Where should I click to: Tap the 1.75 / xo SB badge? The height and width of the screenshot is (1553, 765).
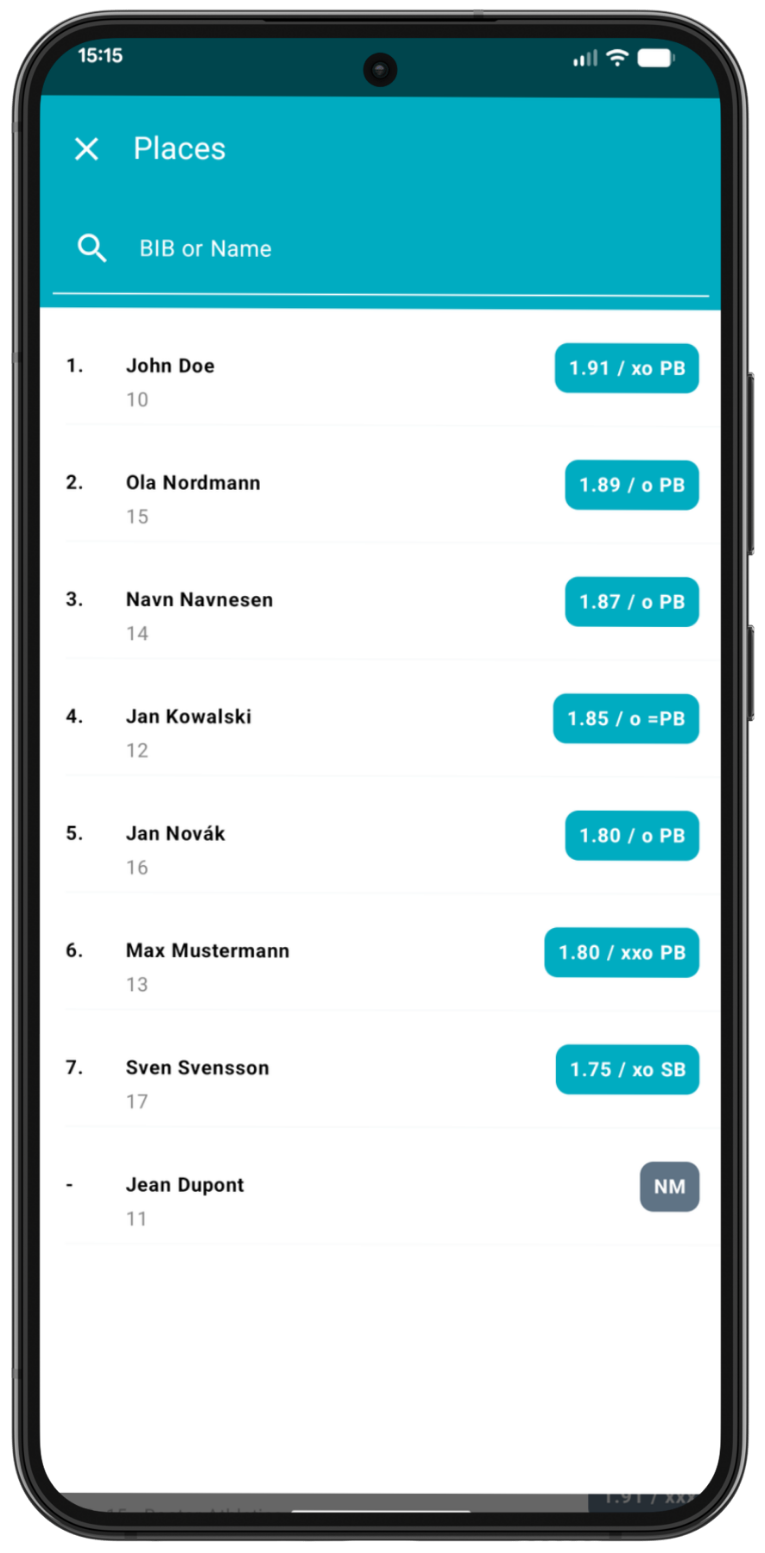click(627, 1070)
